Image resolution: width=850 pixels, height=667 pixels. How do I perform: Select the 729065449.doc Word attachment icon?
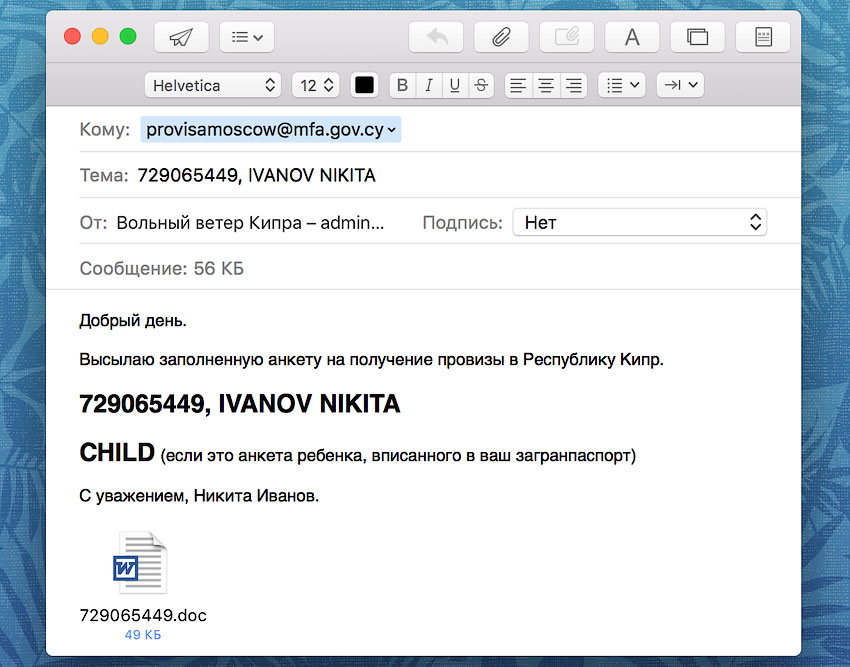[x=141, y=563]
